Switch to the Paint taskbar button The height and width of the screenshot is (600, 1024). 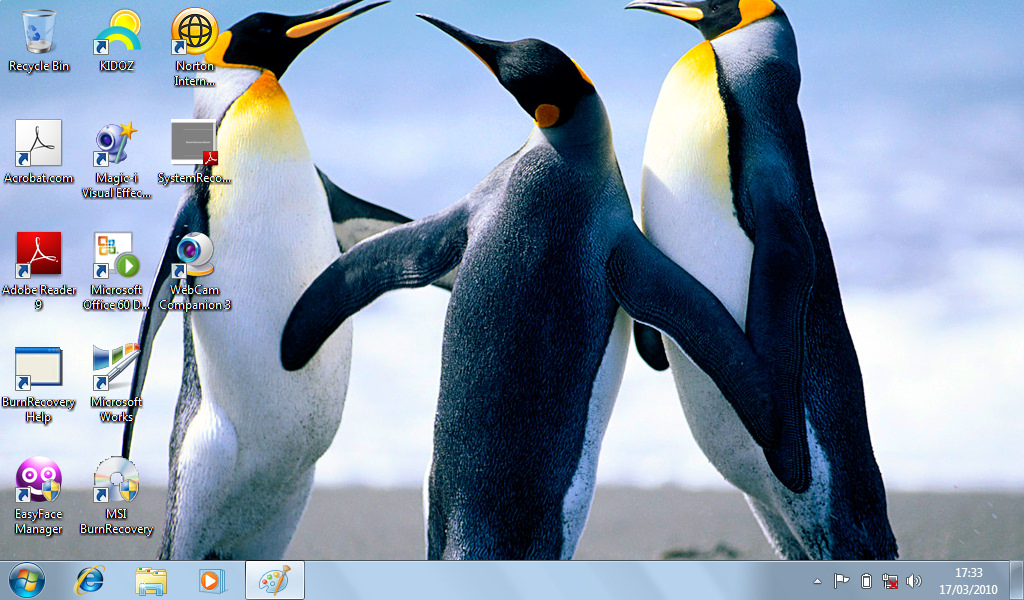pyautogui.click(x=274, y=580)
